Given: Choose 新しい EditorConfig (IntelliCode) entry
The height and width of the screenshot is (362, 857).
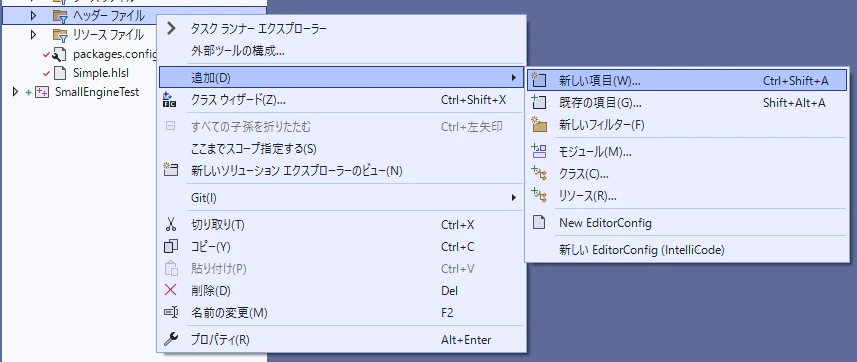Looking at the screenshot, I should 687,250.
